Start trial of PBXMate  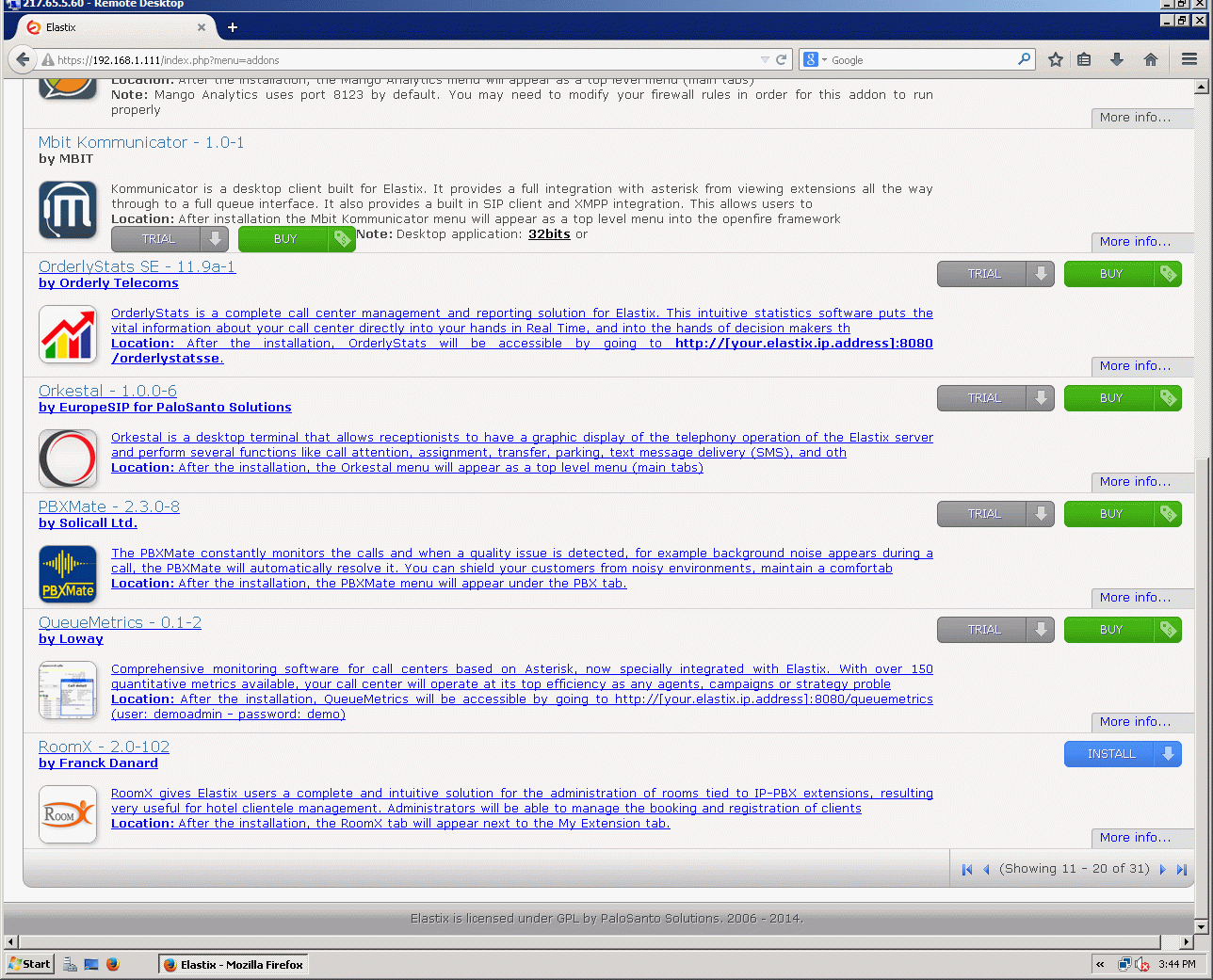(x=995, y=514)
